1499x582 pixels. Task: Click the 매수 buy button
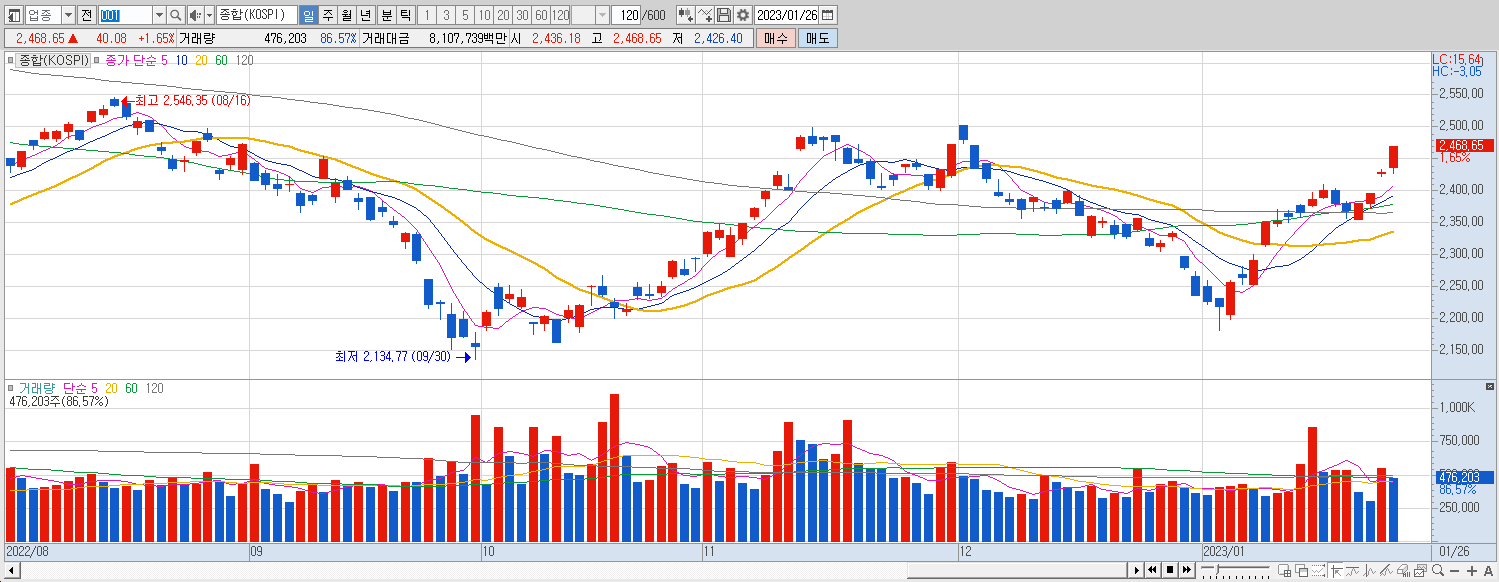[775, 38]
